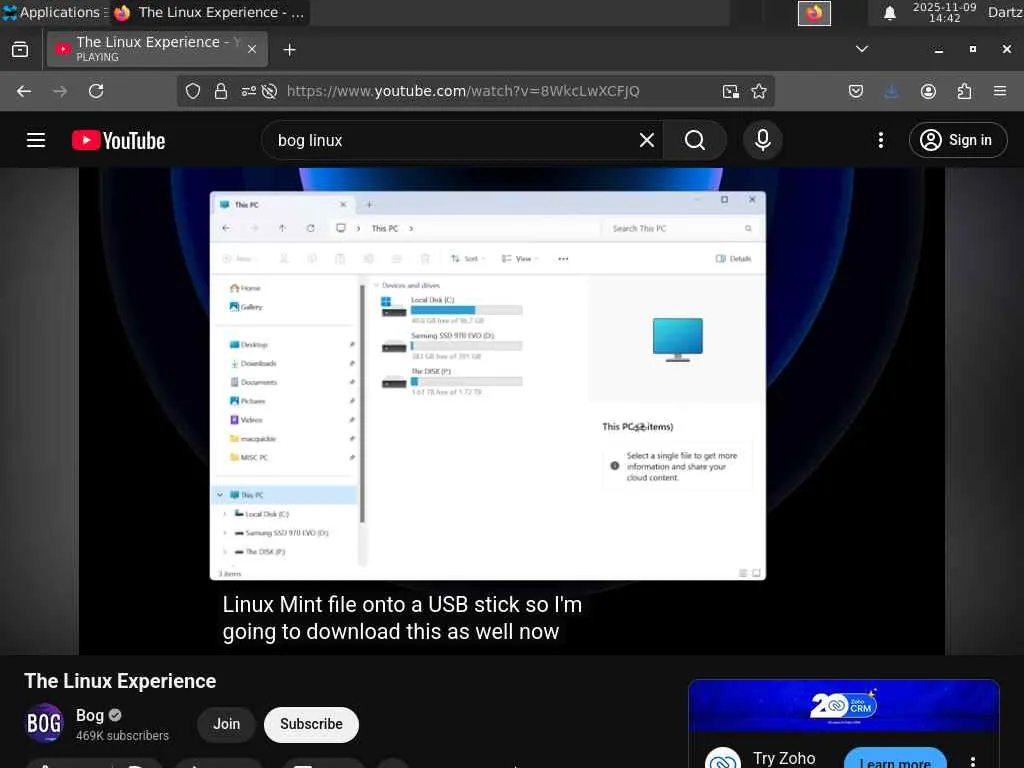Image resolution: width=1024 pixels, height=768 pixels.
Task: Clear the search text with the X icon
Action: click(x=647, y=140)
